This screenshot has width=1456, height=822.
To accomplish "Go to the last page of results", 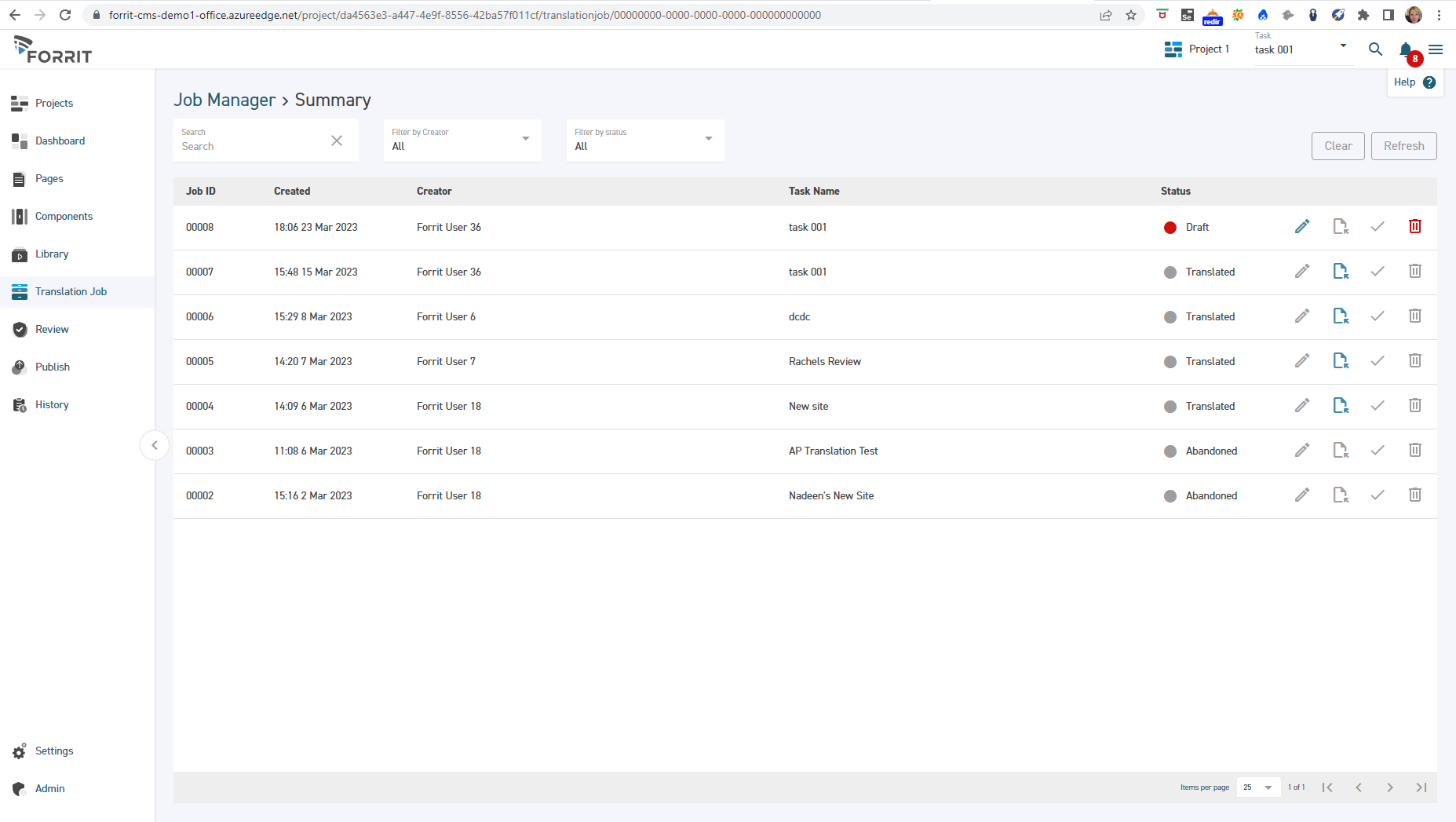I will click(1421, 787).
